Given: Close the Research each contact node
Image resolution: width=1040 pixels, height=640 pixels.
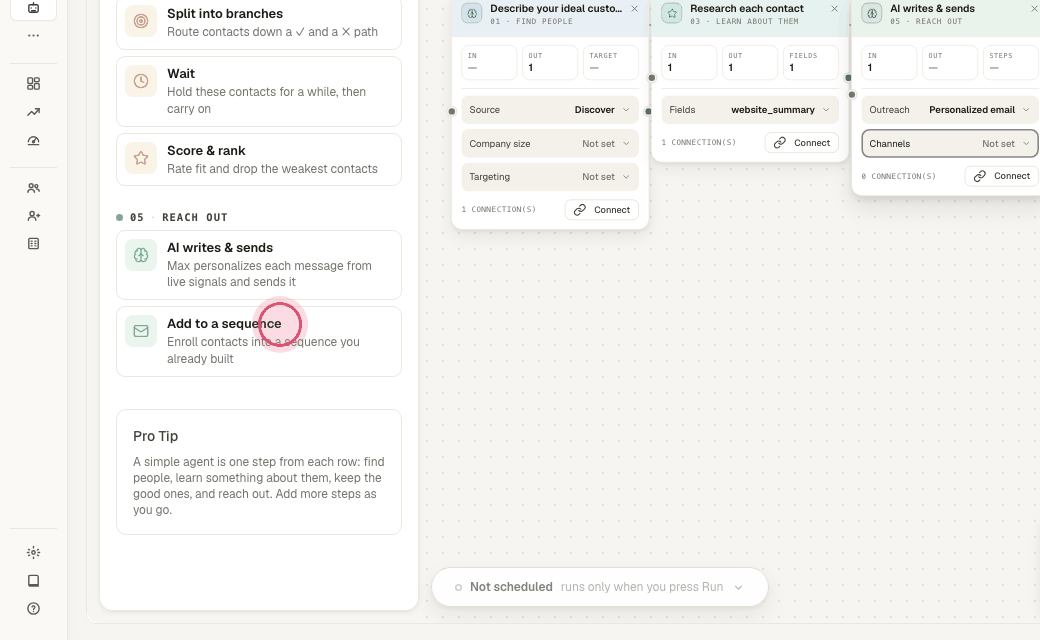Looking at the screenshot, I should [834, 9].
